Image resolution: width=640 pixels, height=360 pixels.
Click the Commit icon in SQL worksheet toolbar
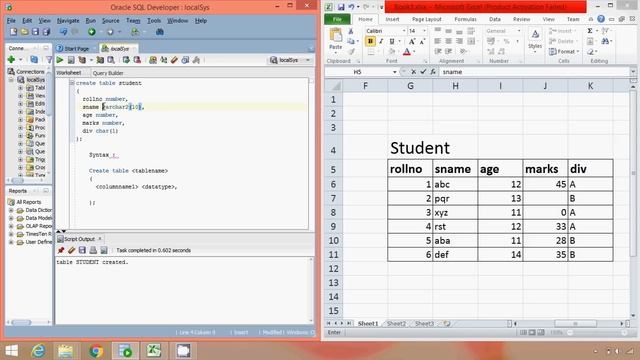[126, 60]
